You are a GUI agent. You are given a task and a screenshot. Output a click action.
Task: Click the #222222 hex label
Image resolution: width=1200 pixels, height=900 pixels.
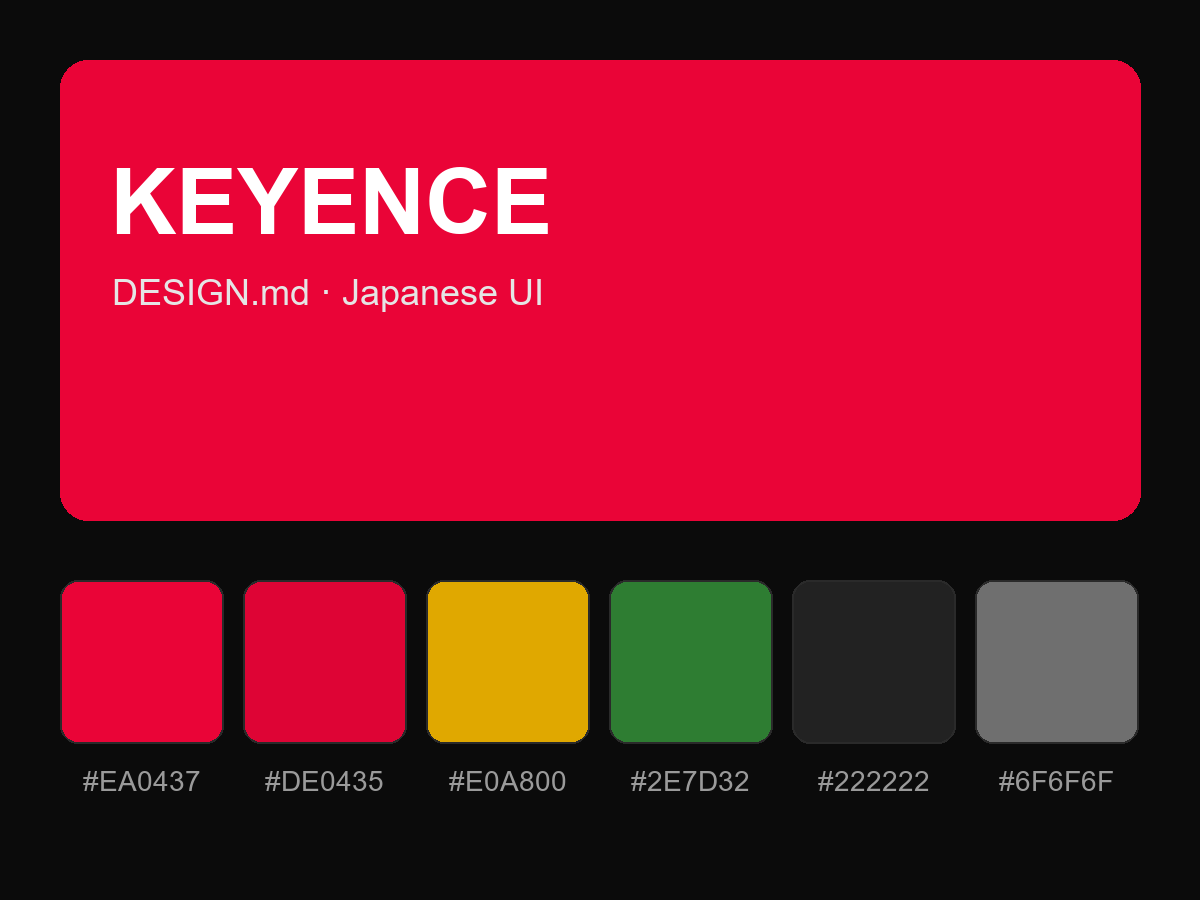click(873, 782)
